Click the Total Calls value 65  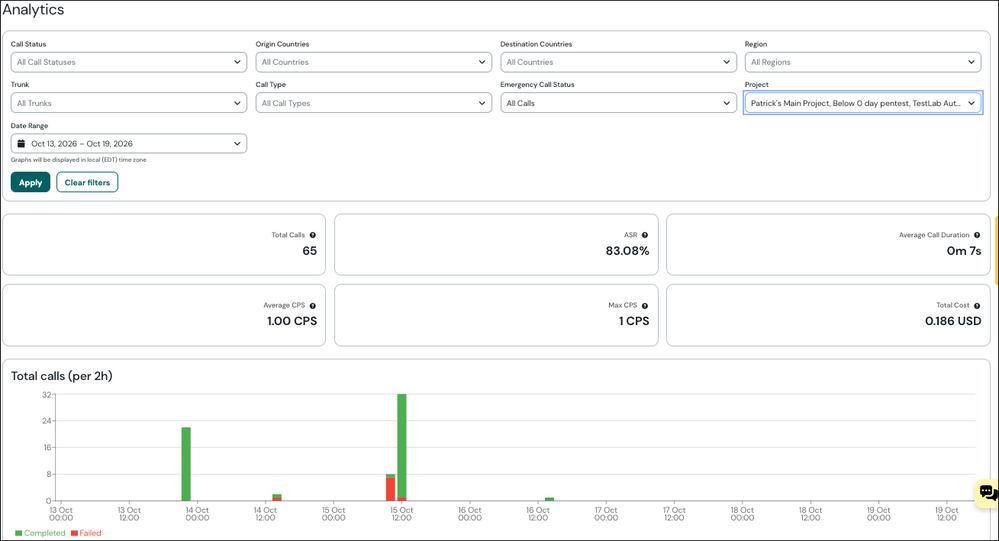click(x=310, y=251)
